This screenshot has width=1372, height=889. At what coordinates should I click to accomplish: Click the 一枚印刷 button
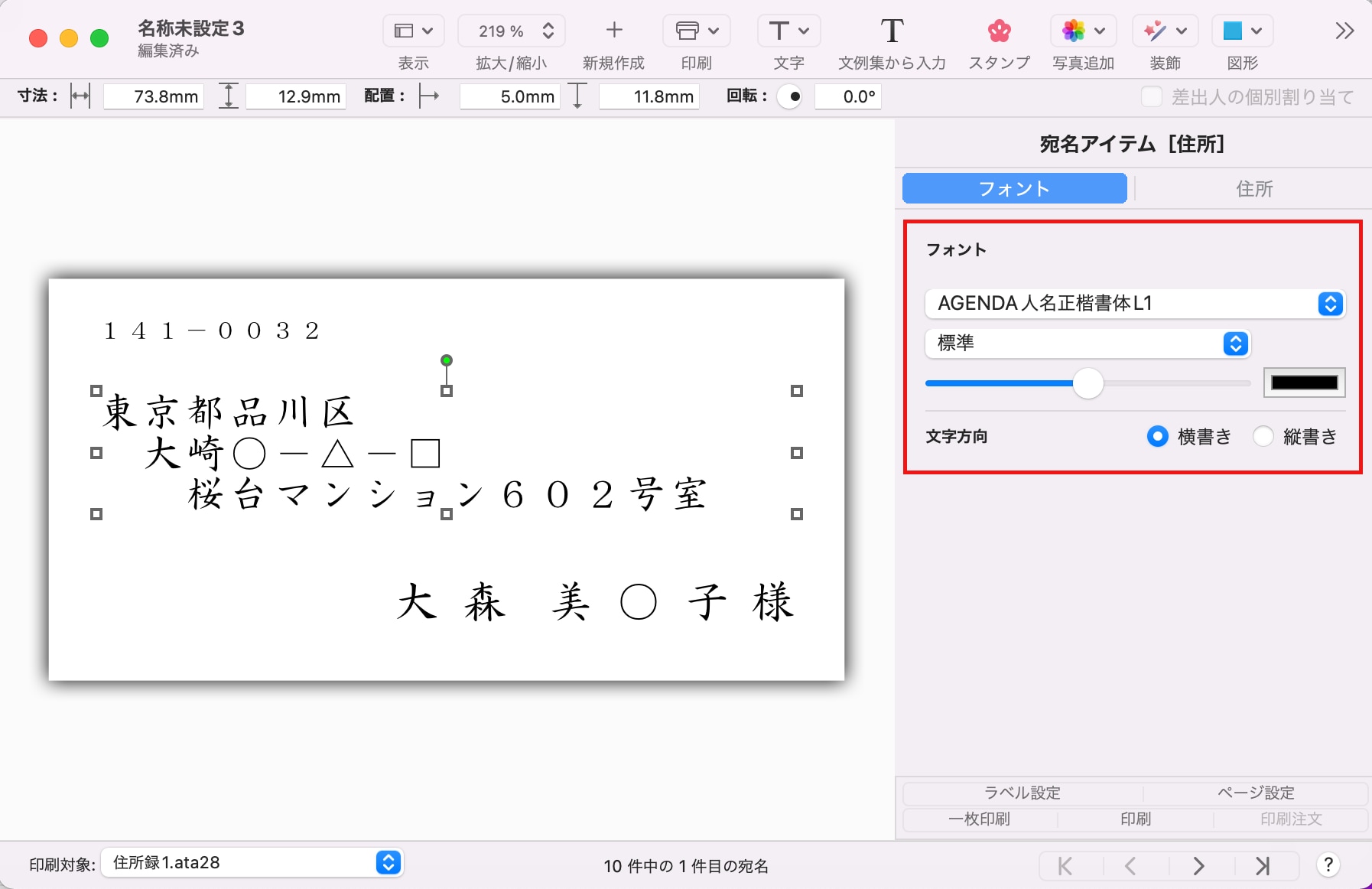(980, 819)
